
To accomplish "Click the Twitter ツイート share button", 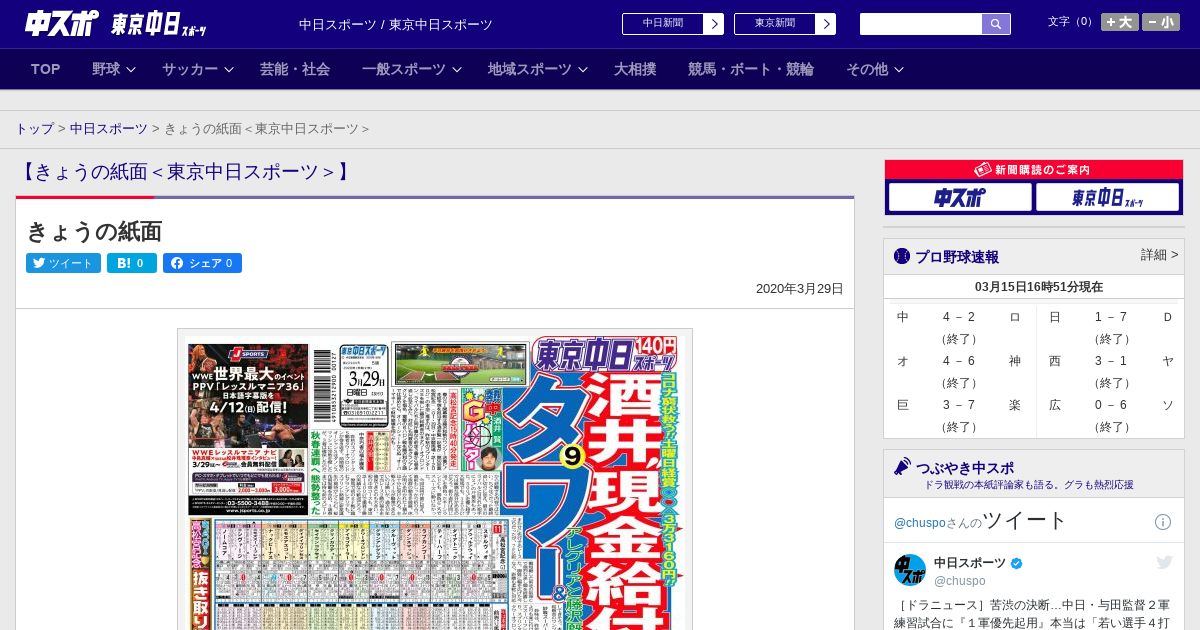I will coord(63,263).
